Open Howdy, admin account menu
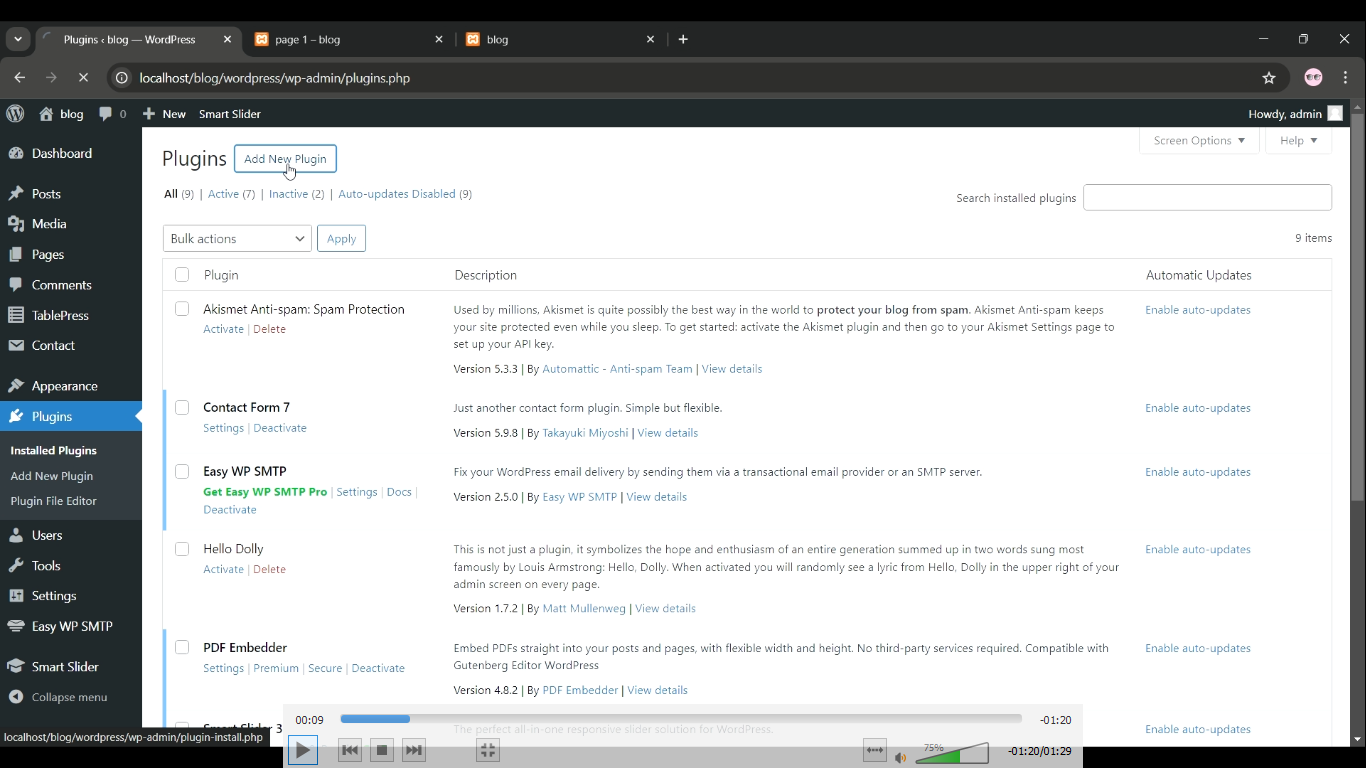 point(1295,114)
